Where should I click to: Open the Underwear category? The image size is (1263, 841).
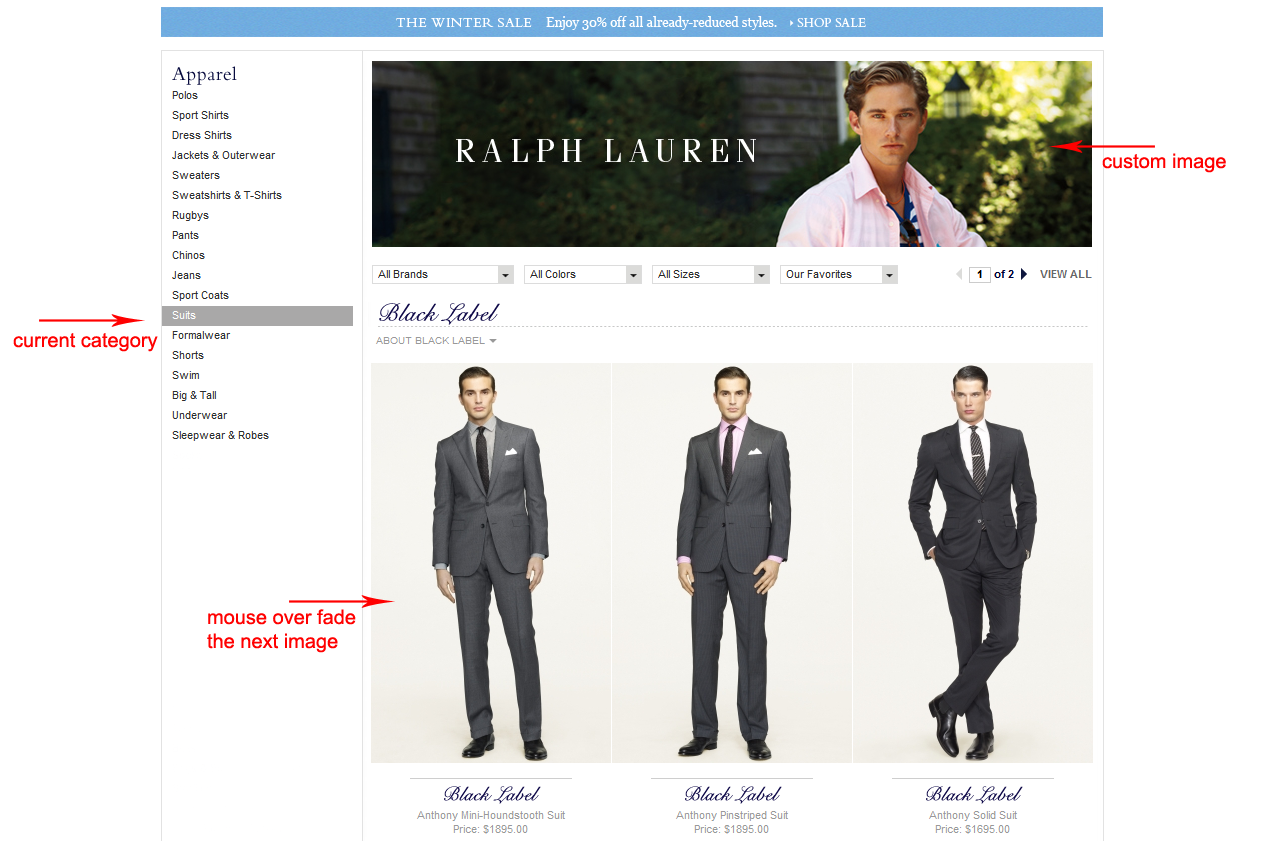coord(199,415)
